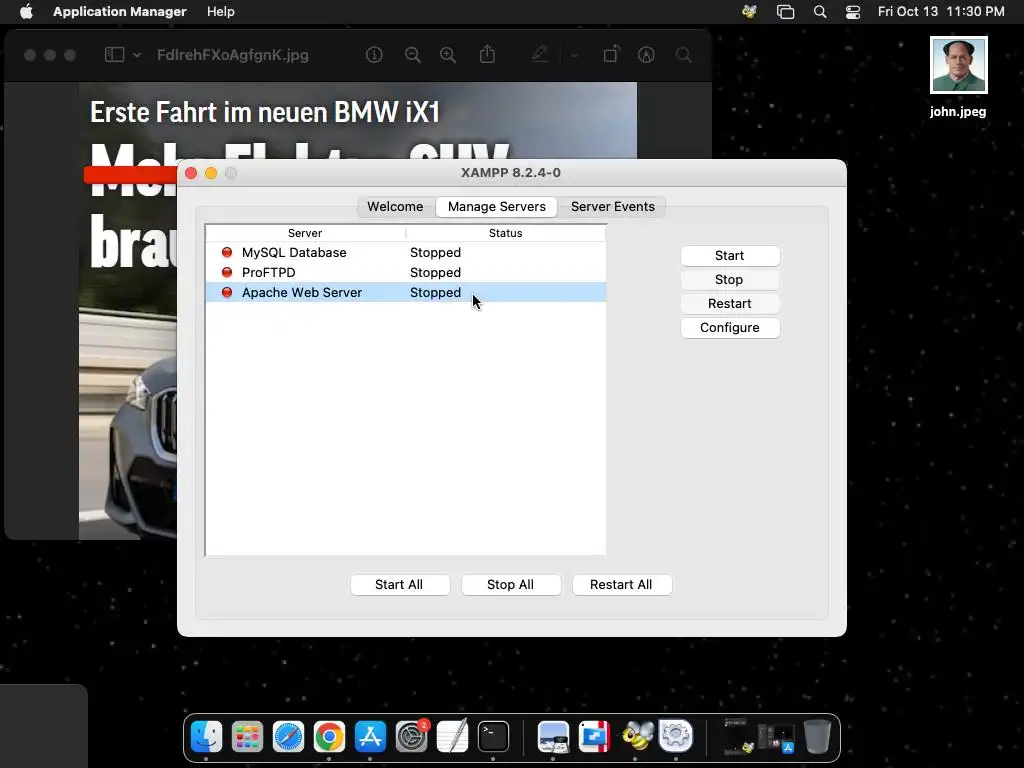The image size is (1024, 768).
Task: Open Finder in the Dock
Action: [x=206, y=737]
